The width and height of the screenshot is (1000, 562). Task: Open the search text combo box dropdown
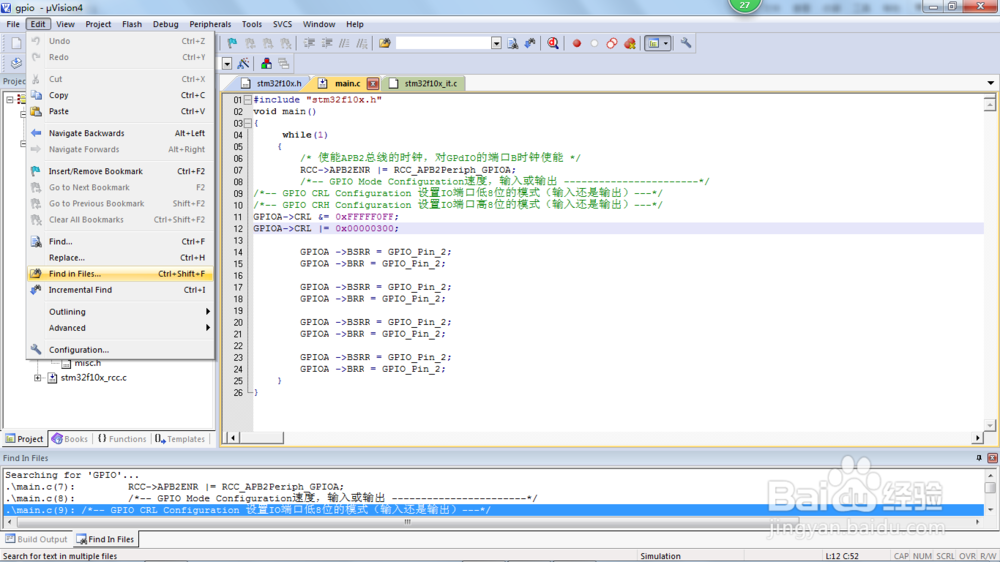point(496,43)
